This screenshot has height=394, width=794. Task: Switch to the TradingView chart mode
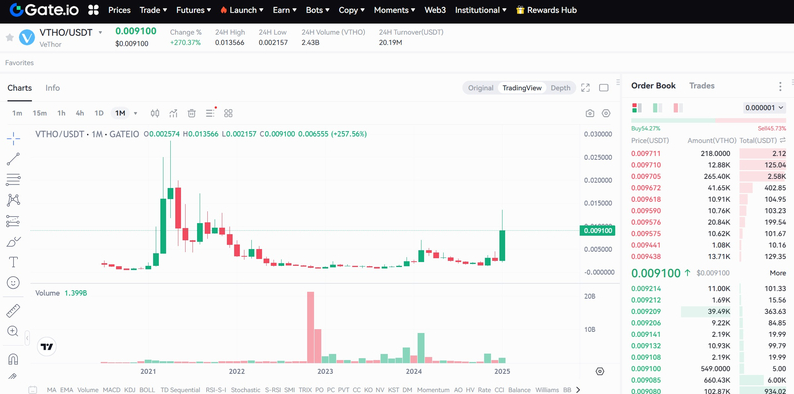[x=522, y=88]
